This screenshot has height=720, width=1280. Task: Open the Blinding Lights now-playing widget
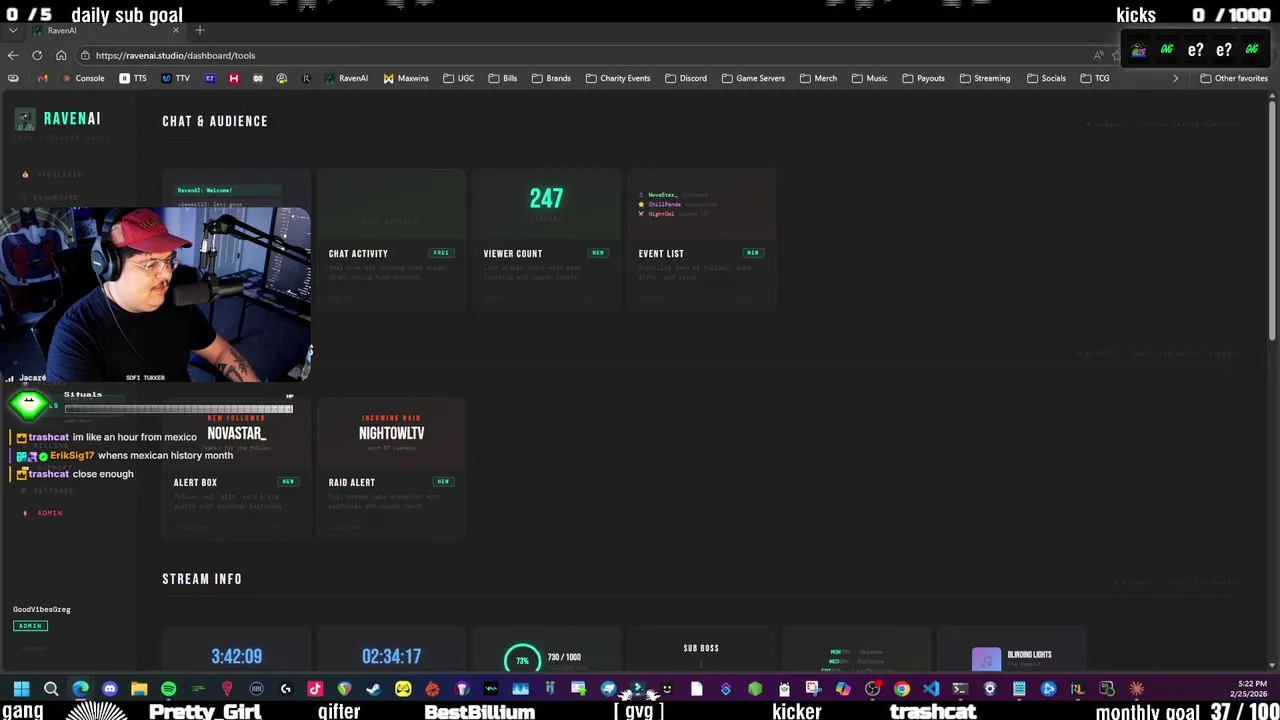1011,650
